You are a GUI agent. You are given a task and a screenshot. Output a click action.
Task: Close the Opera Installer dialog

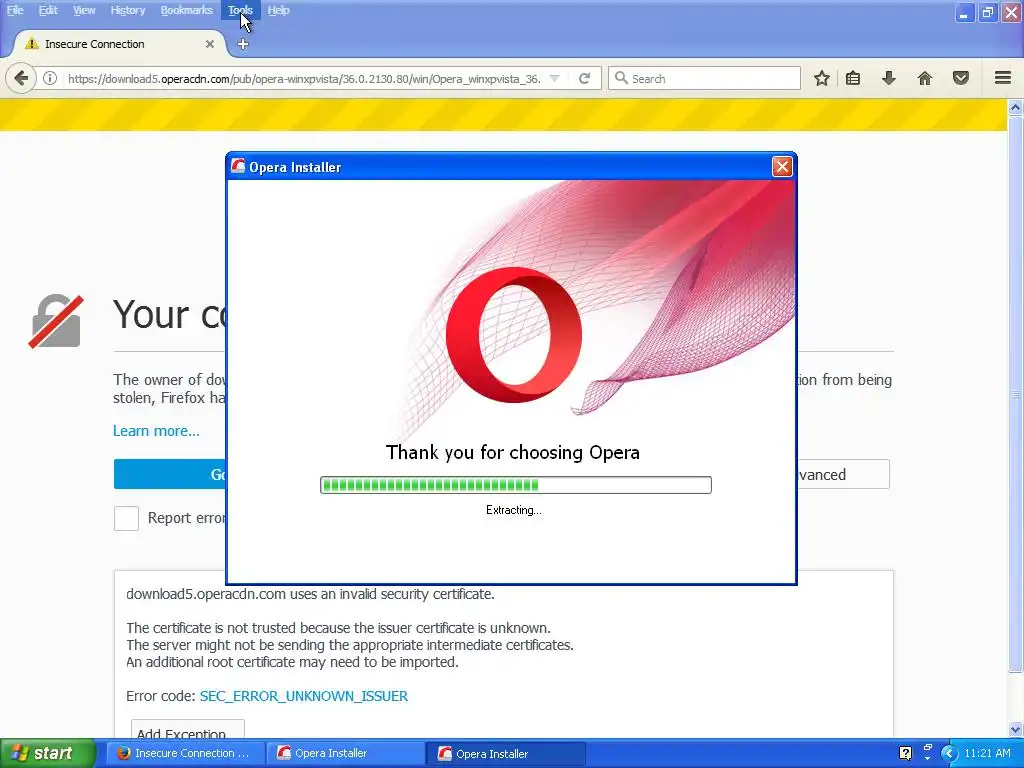point(782,167)
